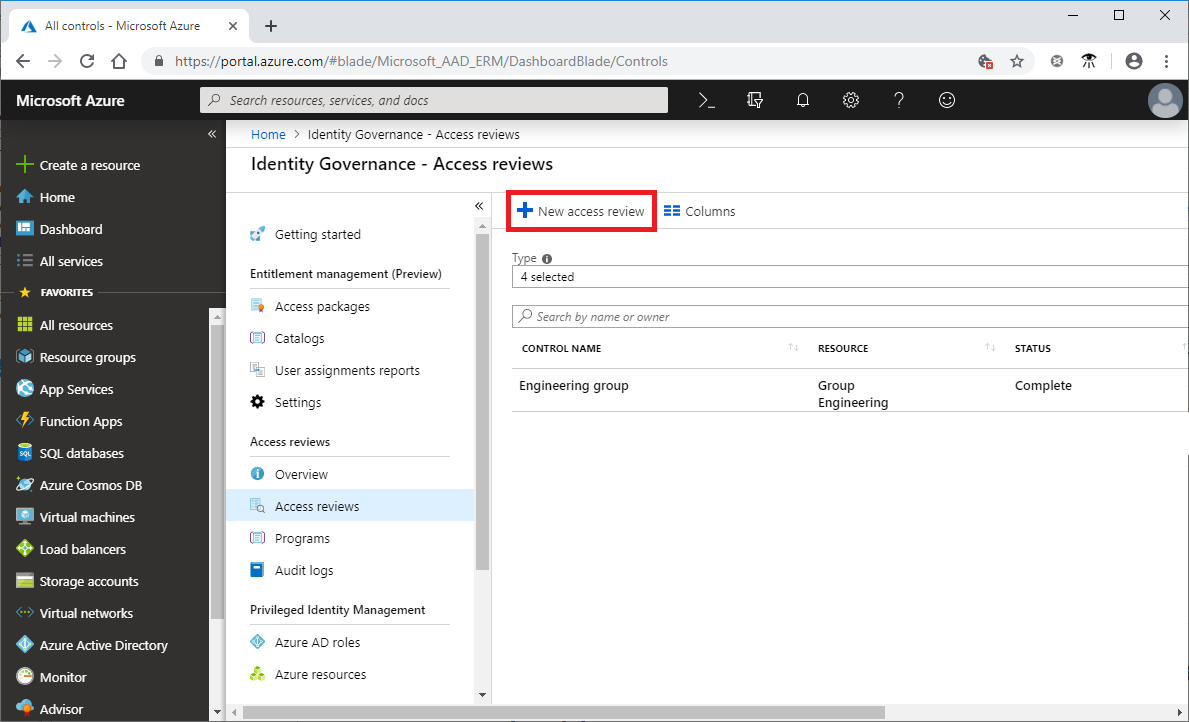The width and height of the screenshot is (1189, 722).
Task: Open the Chrome three-dot menu
Action: click(1166, 61)
